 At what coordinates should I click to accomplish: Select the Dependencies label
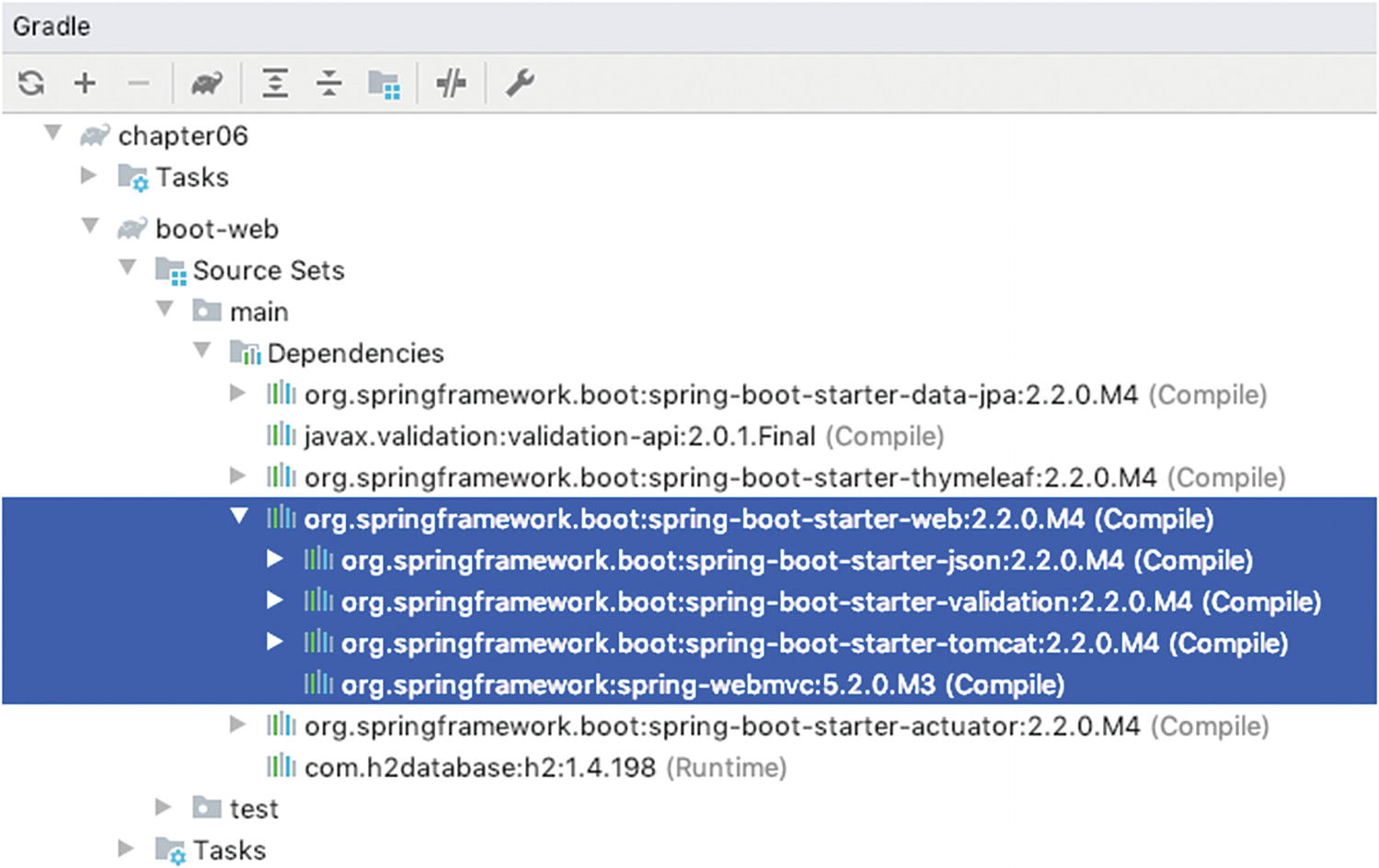click(356, 353)
